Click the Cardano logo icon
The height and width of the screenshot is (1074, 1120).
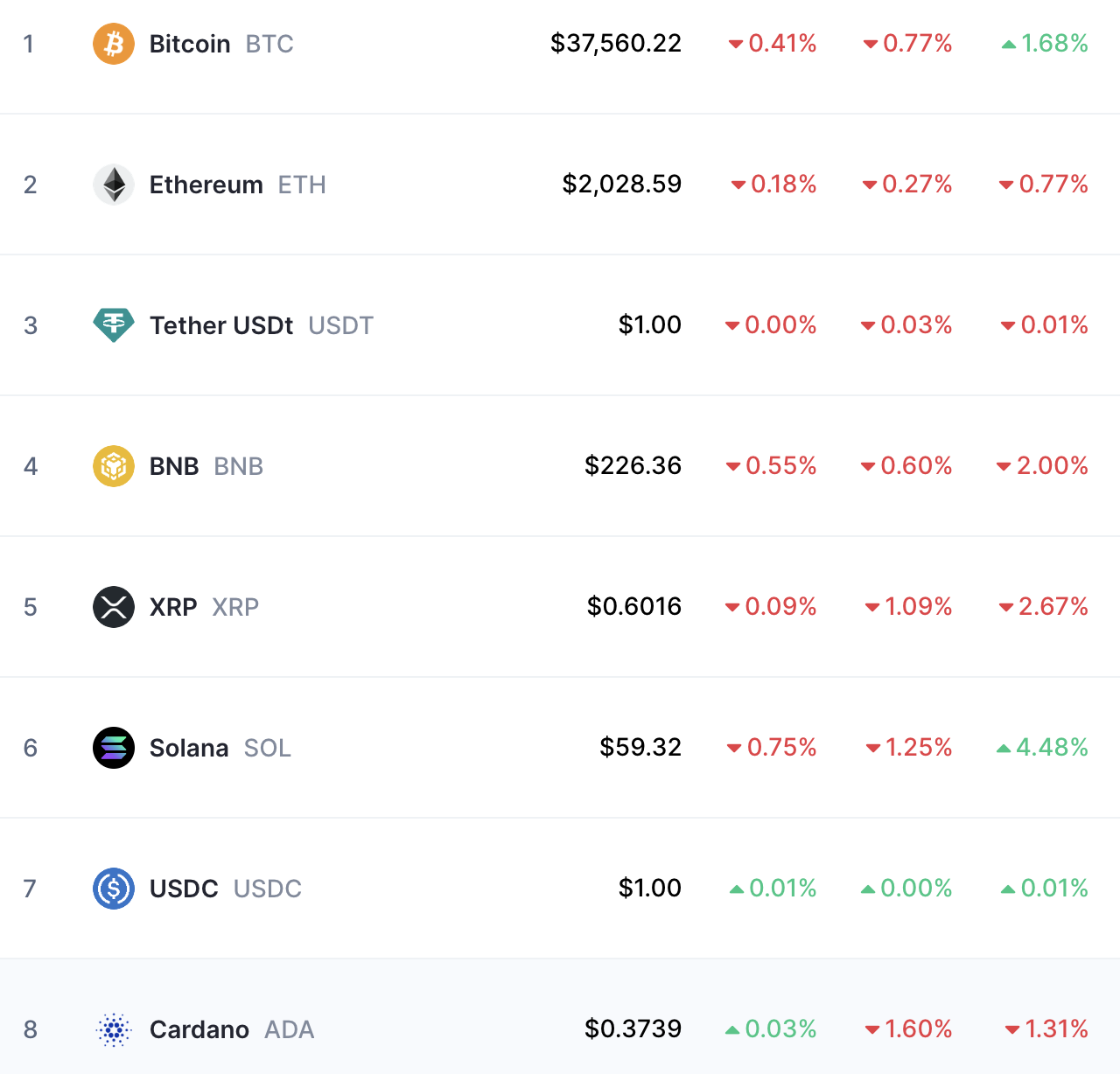pyautogui.click(x=114, y=1029)
